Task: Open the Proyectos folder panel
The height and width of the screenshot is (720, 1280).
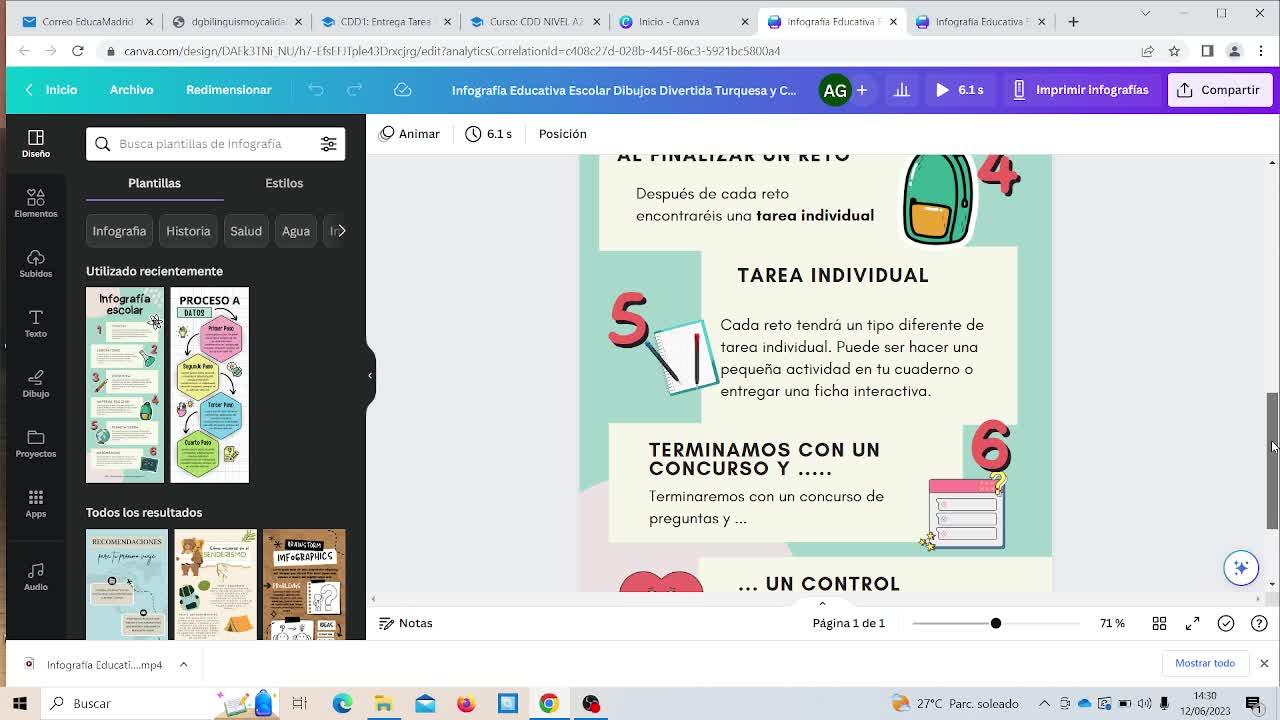Action: coord(36,442)
